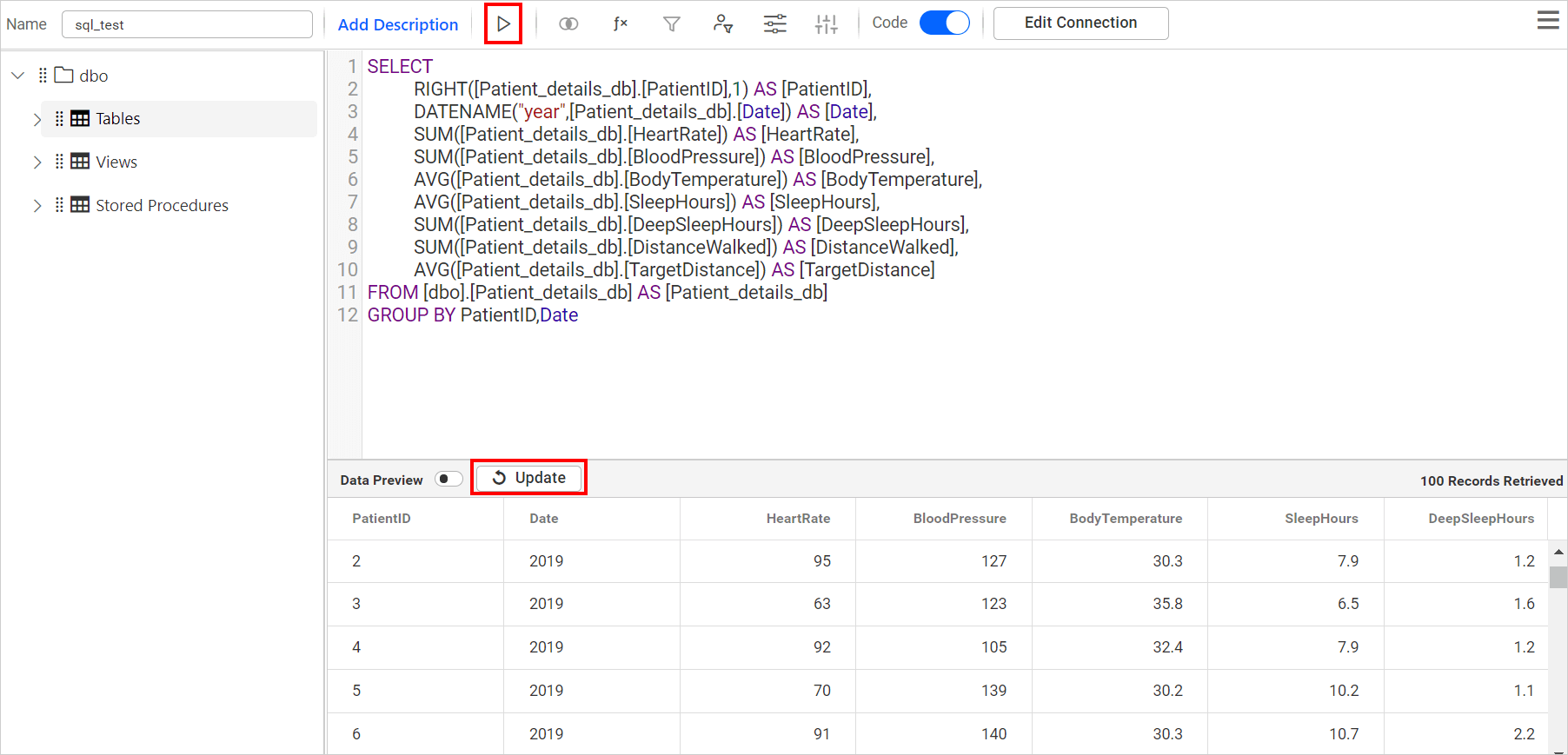Click DeepSleepHours cell value 2.2
Viewport: 1568px width, 755px height.
1525,734
